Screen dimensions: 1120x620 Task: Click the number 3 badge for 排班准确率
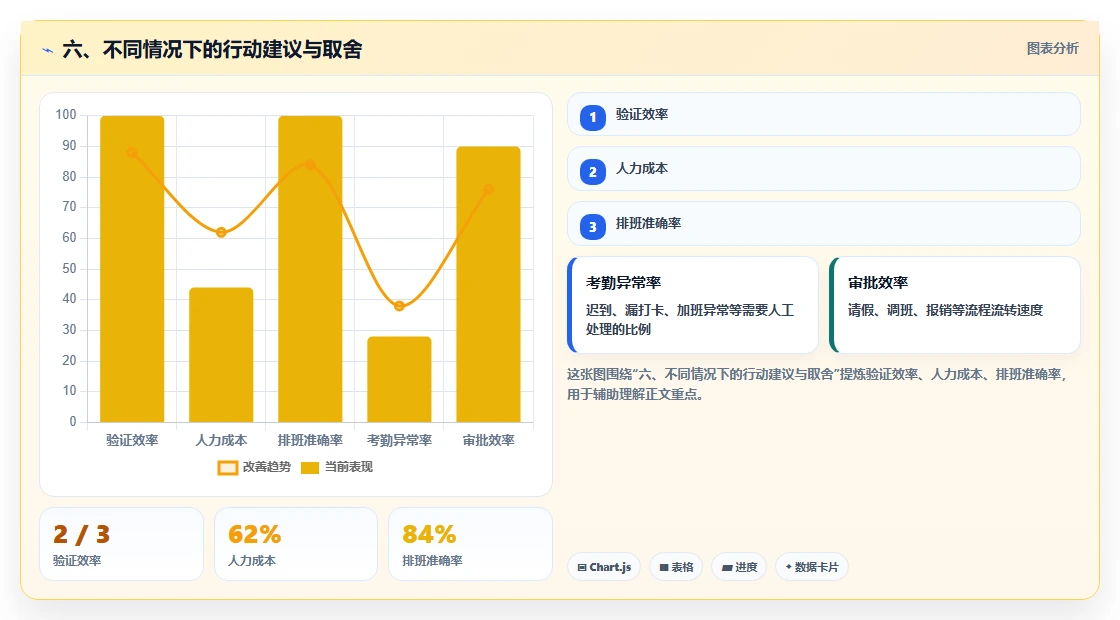click(593, 227)
